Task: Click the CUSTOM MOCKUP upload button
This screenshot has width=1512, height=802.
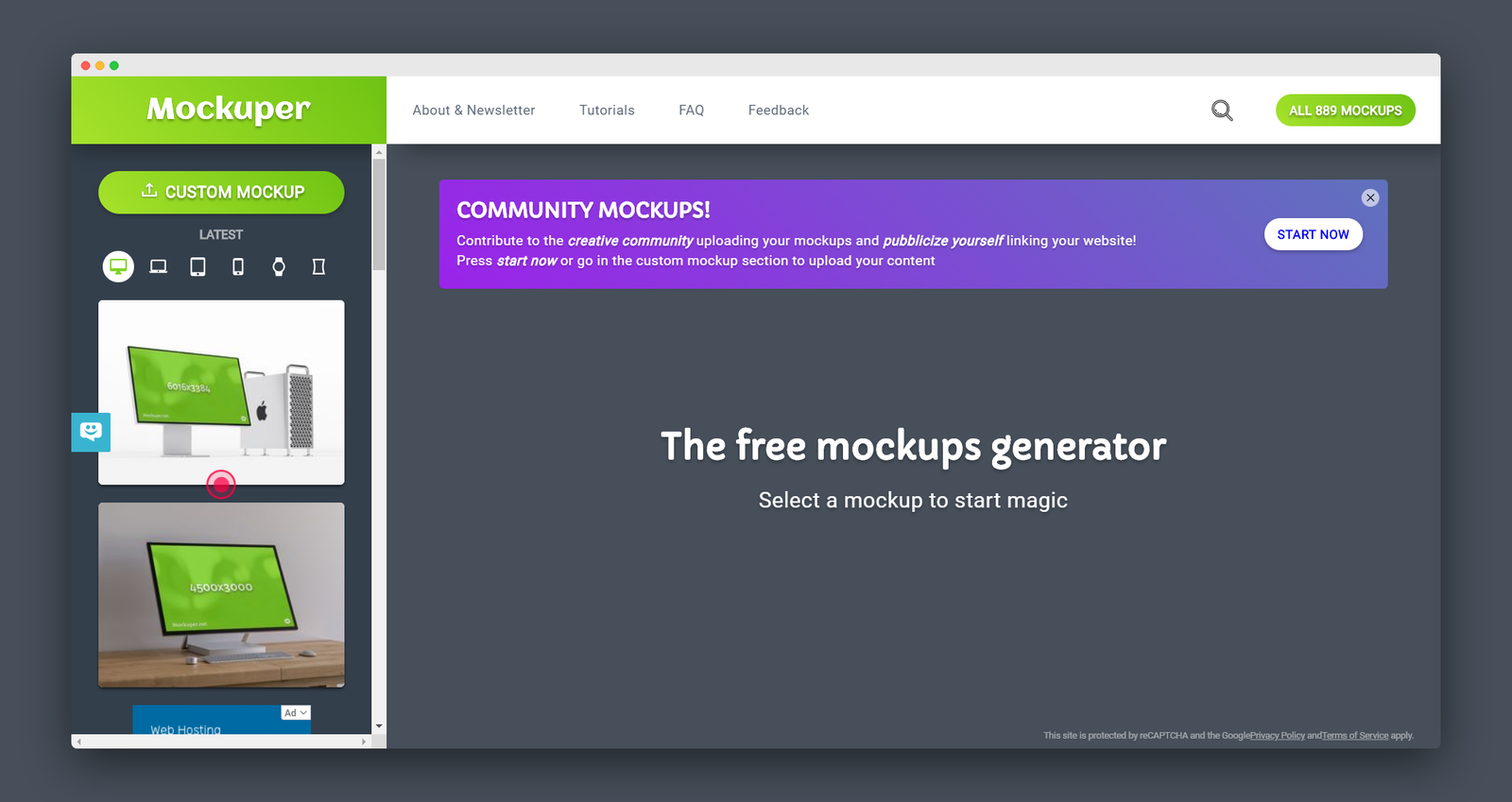Action: tap(221, 192)
